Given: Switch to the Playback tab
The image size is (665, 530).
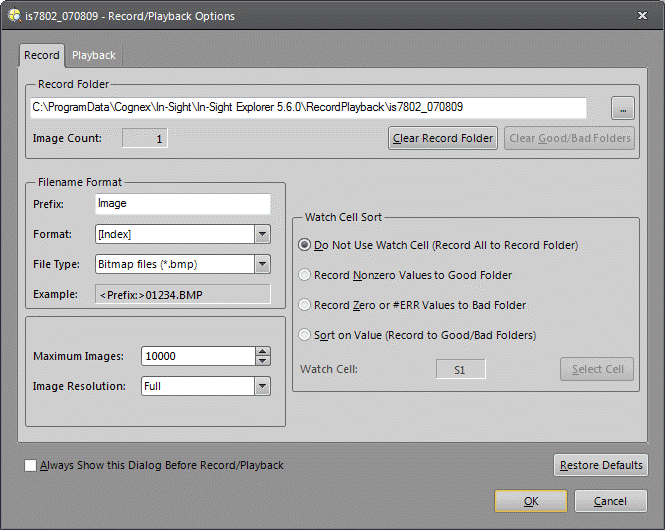Looking at the screenshot, I should pyautogui.click(x=93, y=56).
